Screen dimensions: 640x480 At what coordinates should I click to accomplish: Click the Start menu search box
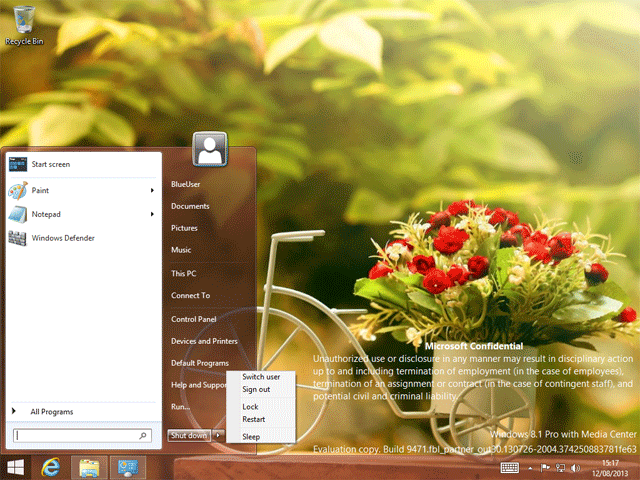[80, 436]
